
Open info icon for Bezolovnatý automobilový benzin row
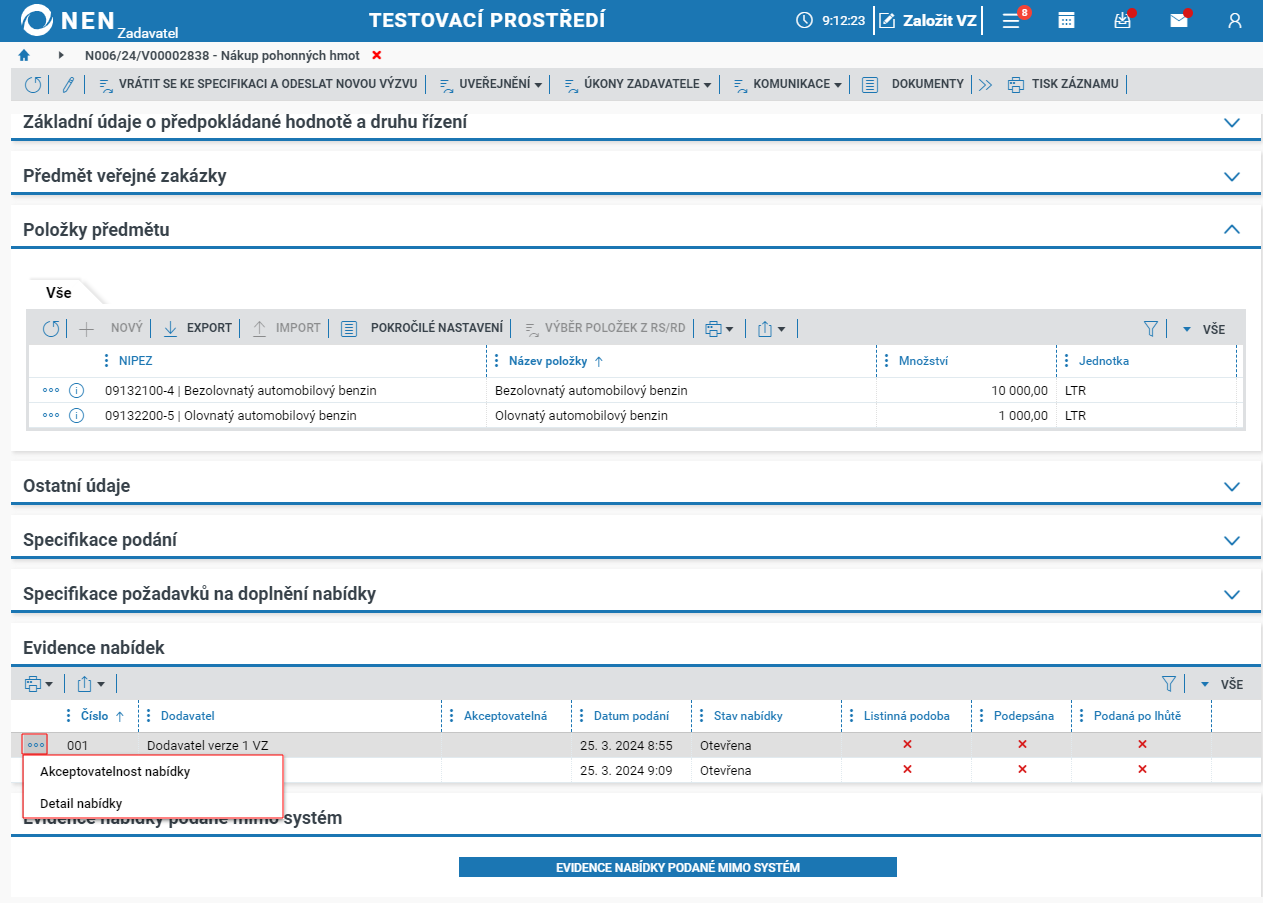76,391
